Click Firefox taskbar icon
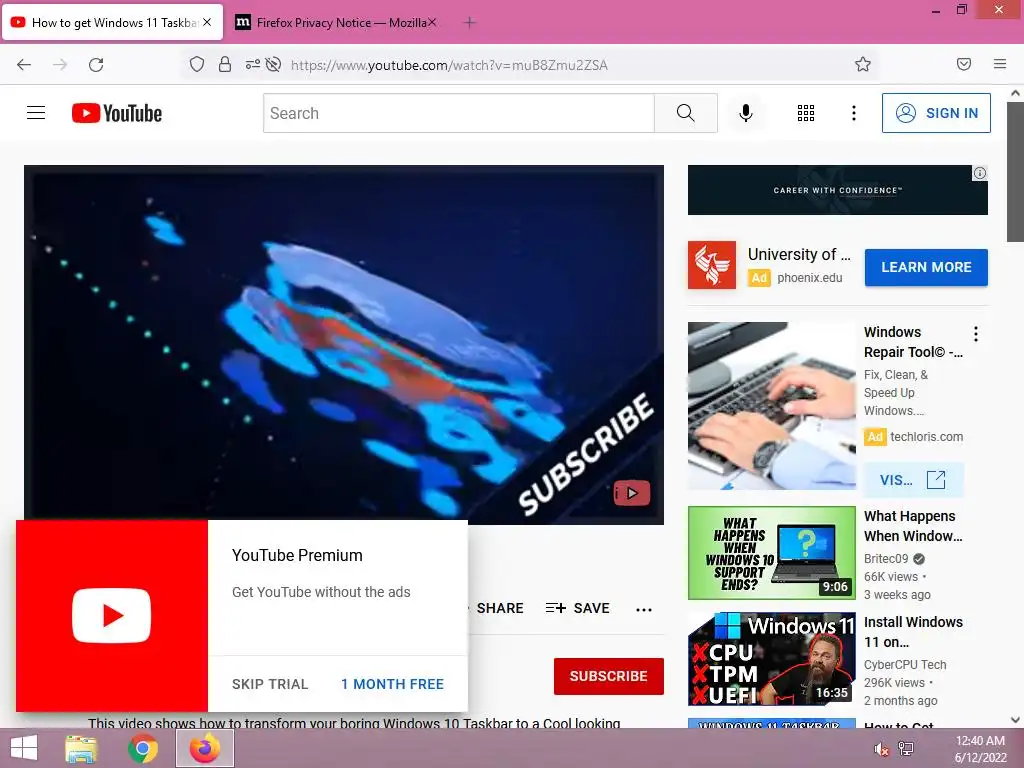Viewport: 1024px width, 768px height. click(205, 748)
